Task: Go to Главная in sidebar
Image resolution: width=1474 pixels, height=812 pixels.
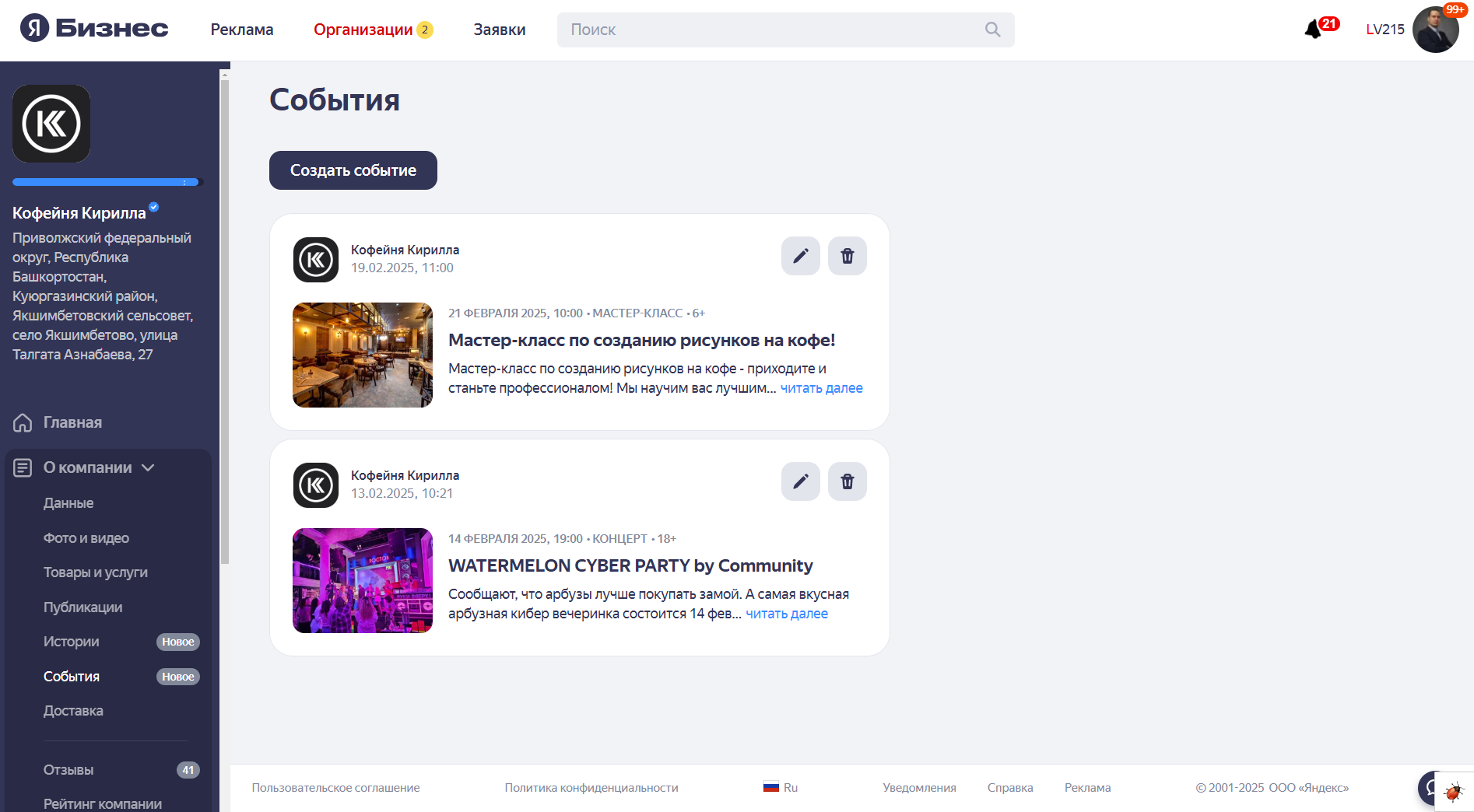Action: pyautogui.click(x=72, y=422)
